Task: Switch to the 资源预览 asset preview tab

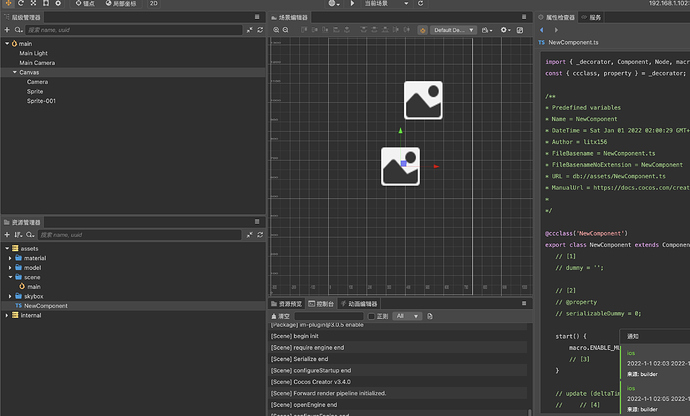Action: (286, 304)
